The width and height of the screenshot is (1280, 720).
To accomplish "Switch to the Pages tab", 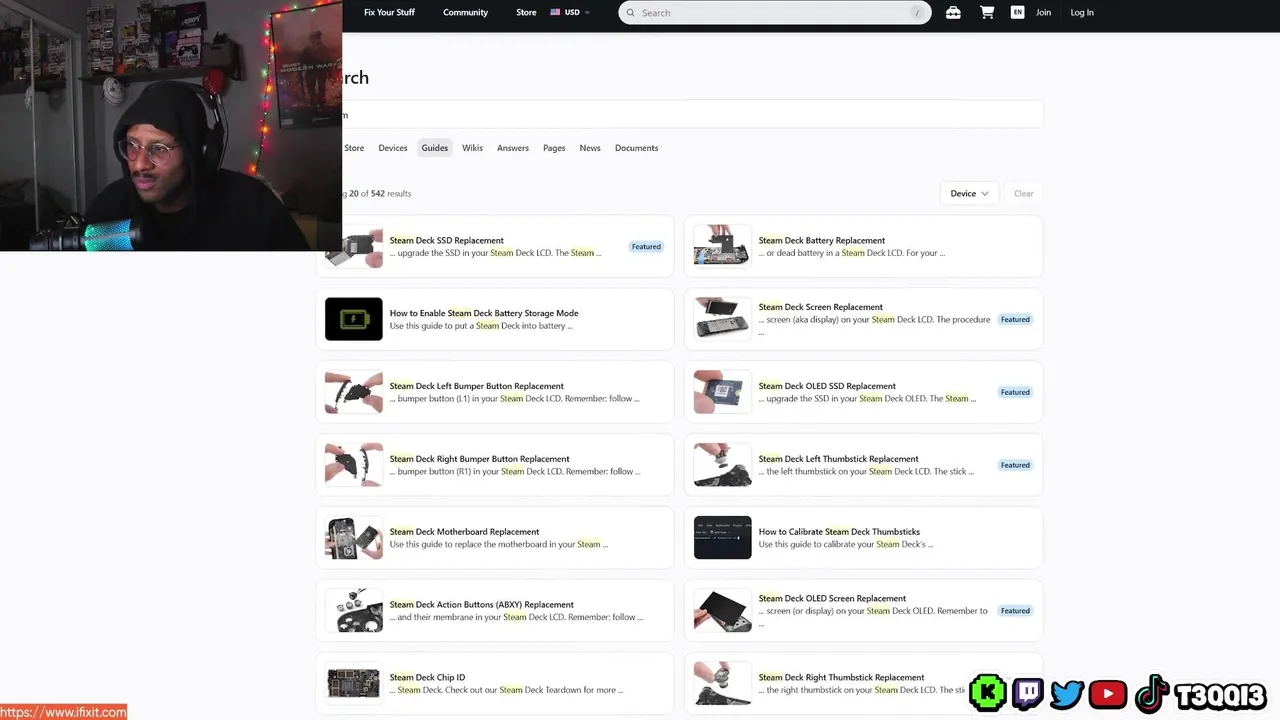I will (x=554, y=148).
